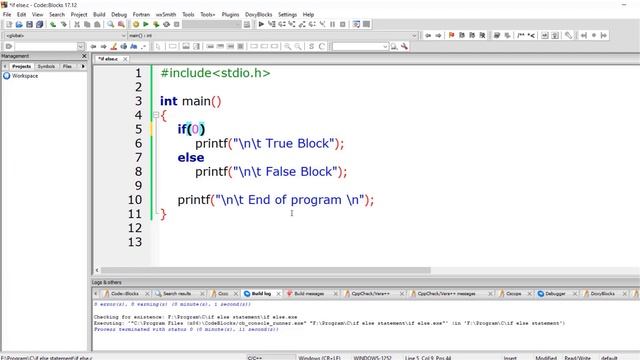Switch to the Symbols tab
The height and width of the screenshot is (360, 640).
pyautogui.click(x=46, y=66)
